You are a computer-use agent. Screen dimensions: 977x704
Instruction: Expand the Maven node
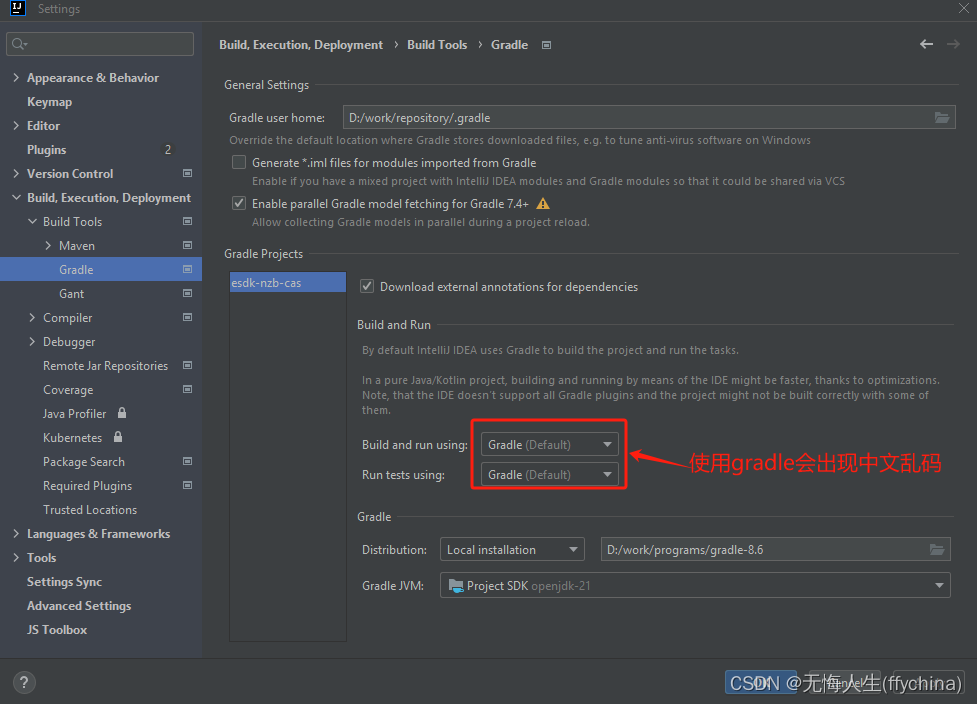(x=49, y=245)
